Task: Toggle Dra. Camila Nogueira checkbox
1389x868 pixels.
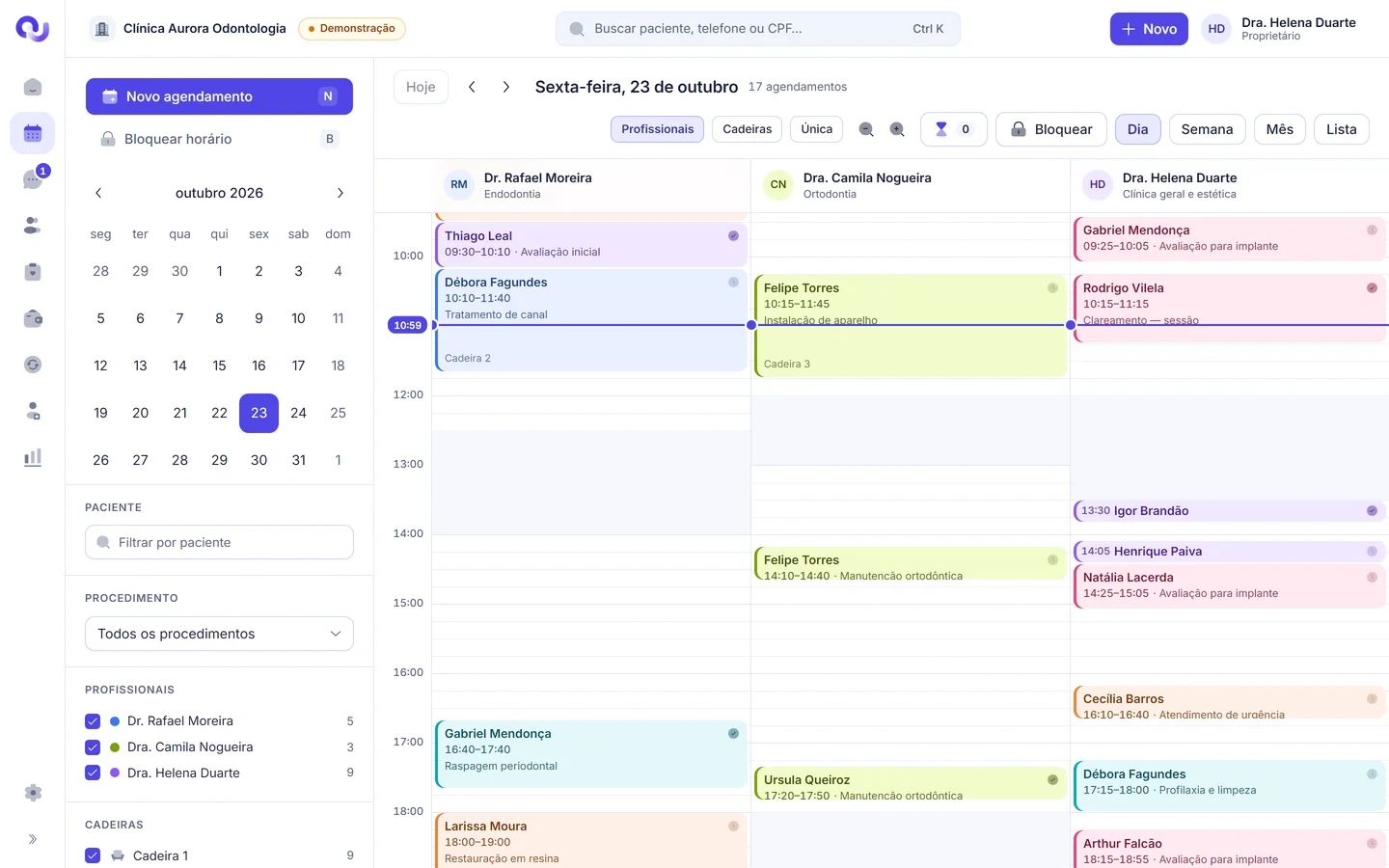Action: click(93, 747)
